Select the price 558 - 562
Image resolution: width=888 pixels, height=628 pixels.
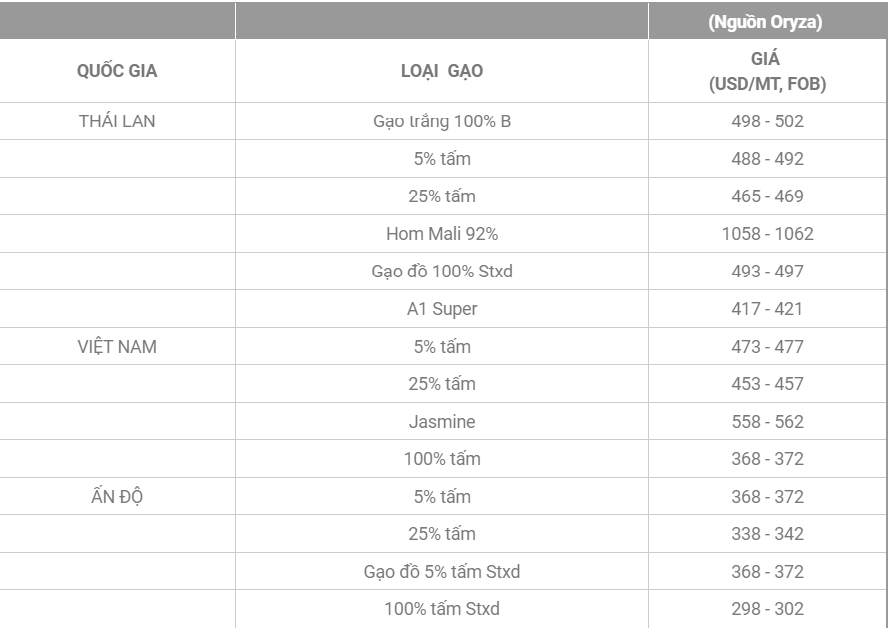(x=767, y=422)
